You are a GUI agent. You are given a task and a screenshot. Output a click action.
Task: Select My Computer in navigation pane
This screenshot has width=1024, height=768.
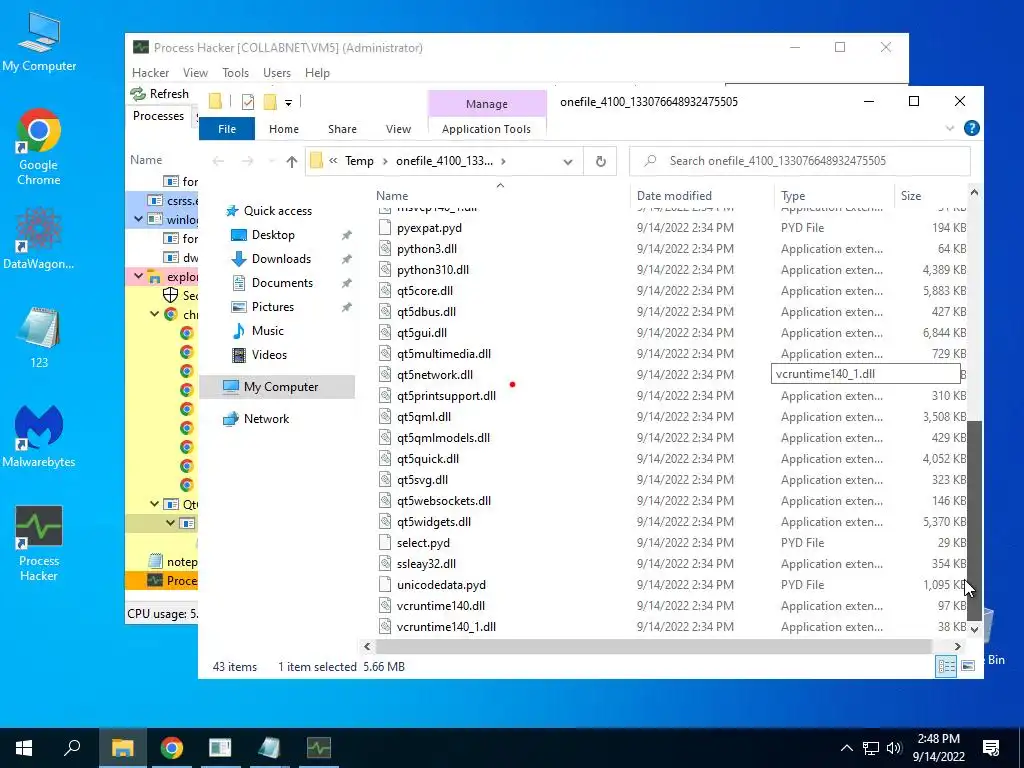pos(280,387)
